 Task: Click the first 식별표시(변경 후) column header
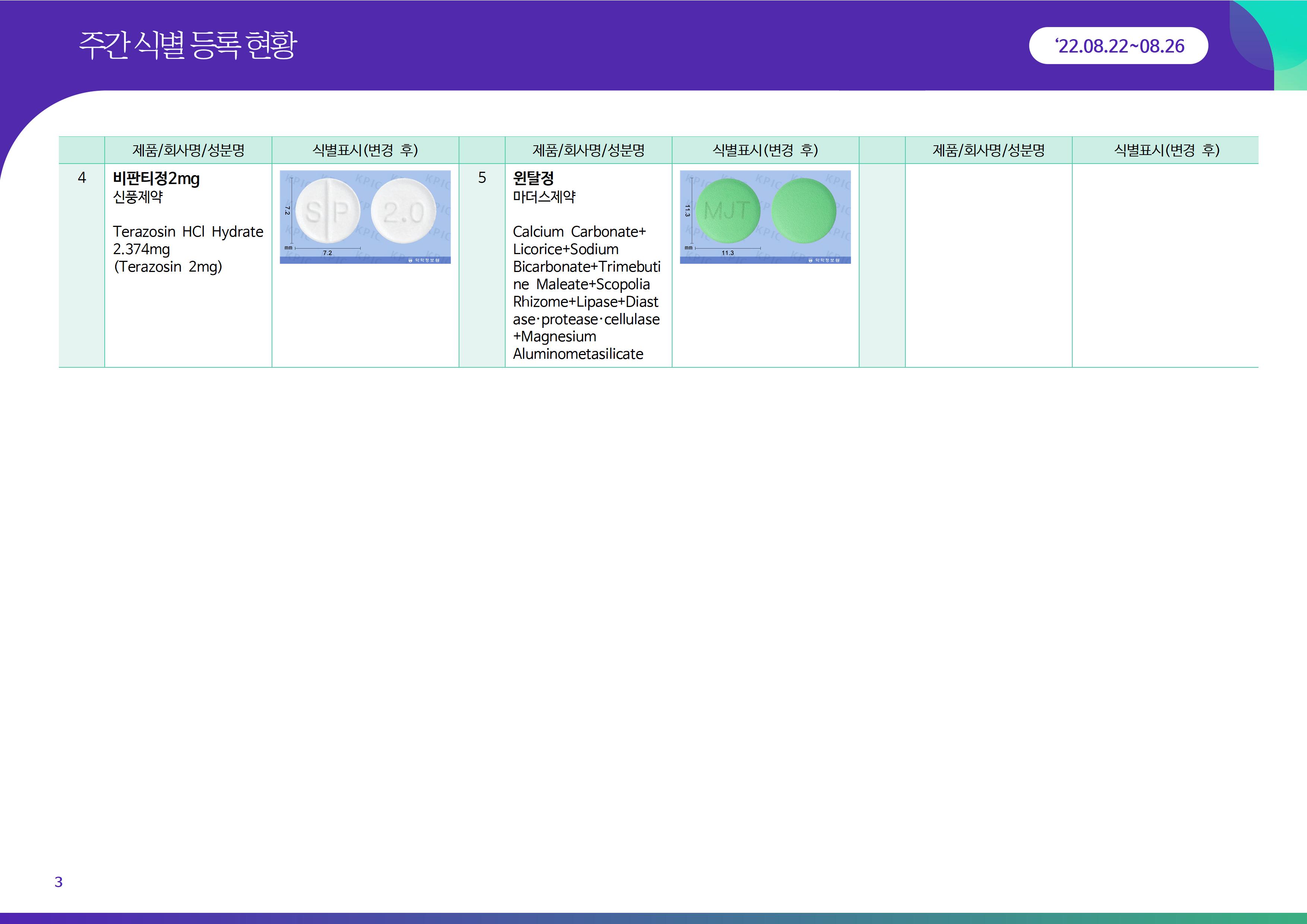pos(365,150)
